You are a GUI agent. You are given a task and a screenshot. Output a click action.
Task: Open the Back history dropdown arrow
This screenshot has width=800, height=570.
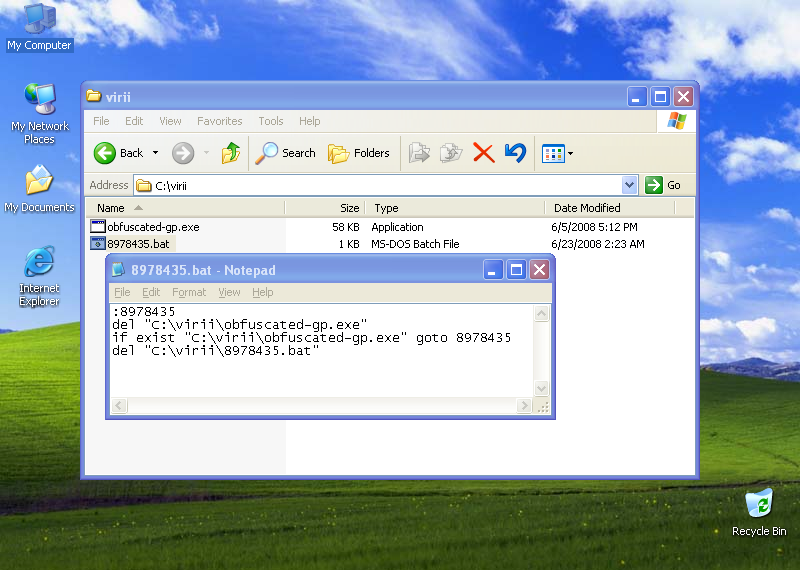pos(156,153)
